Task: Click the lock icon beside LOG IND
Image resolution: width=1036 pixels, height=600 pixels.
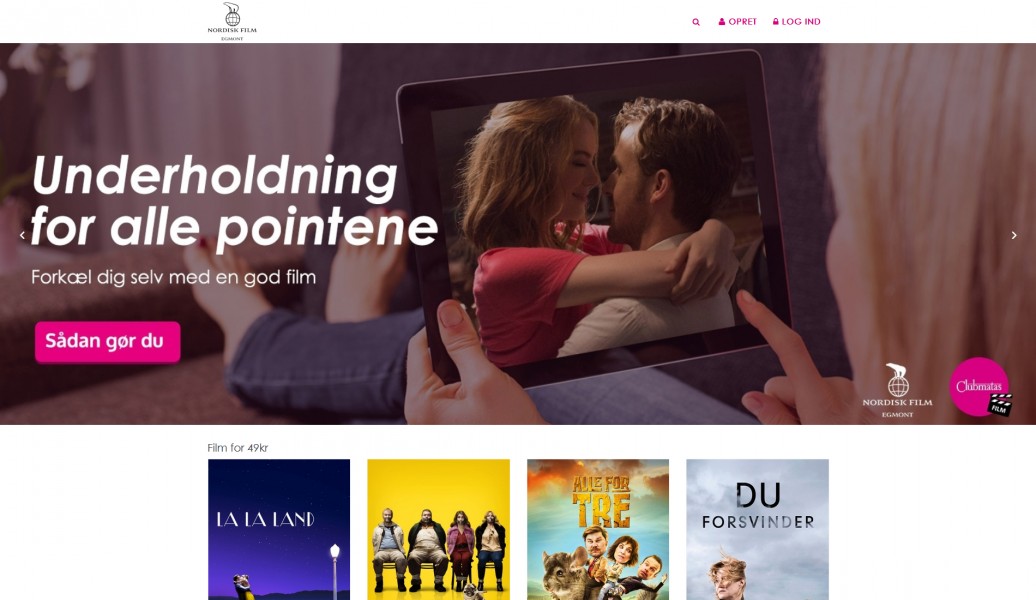Action: point(776,22)
